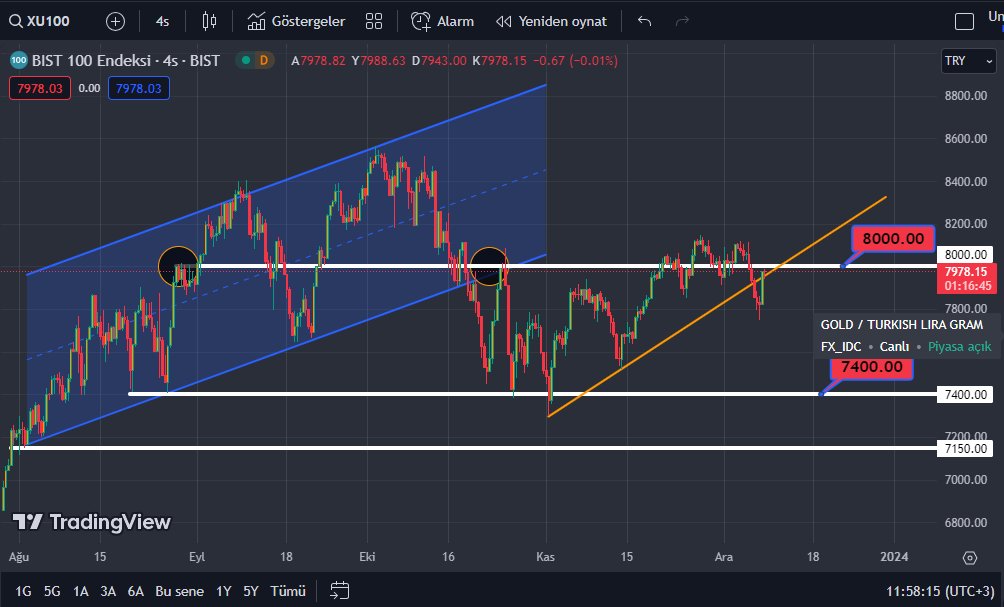The width and height of the screenshot is (1004, 607).
Task: Set range to 5Y
Action: 250,591
